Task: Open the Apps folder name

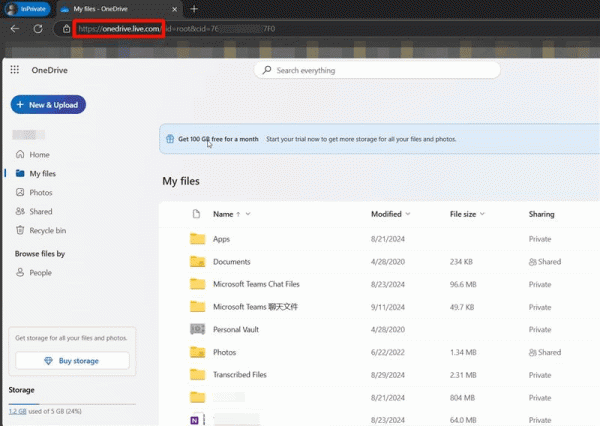Action: 221,239
